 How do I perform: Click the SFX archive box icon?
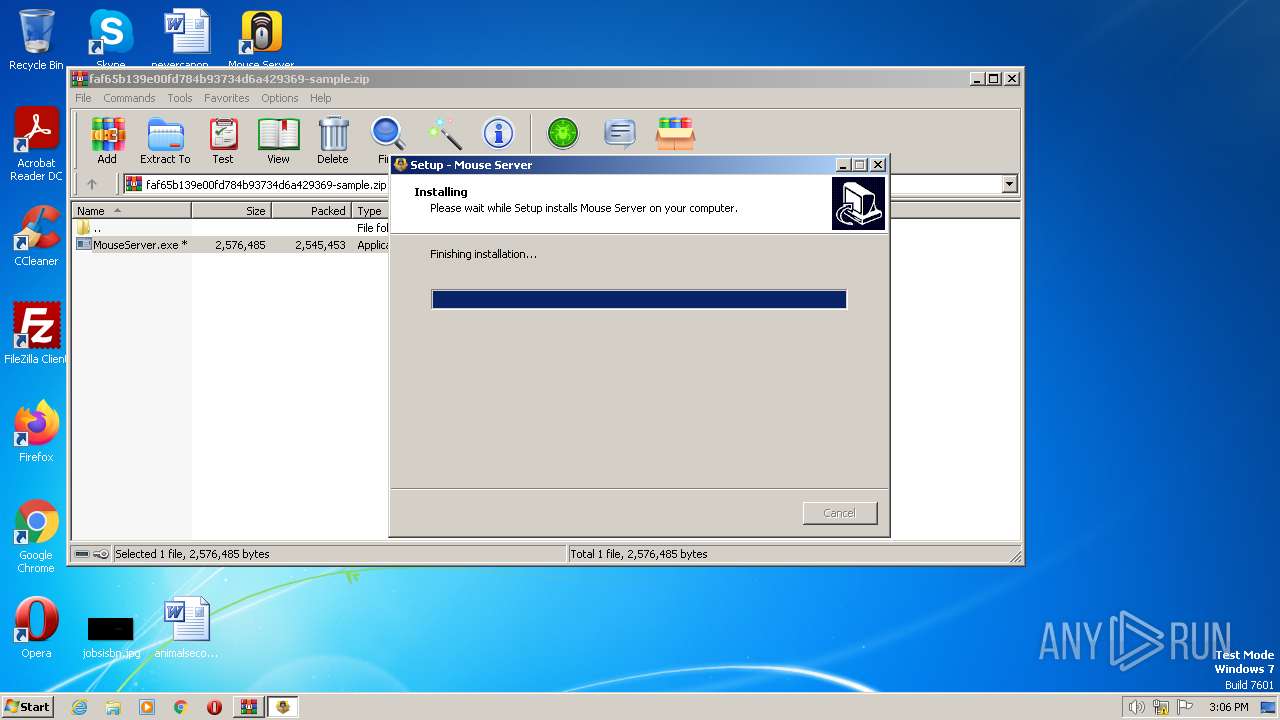(676, 133)
